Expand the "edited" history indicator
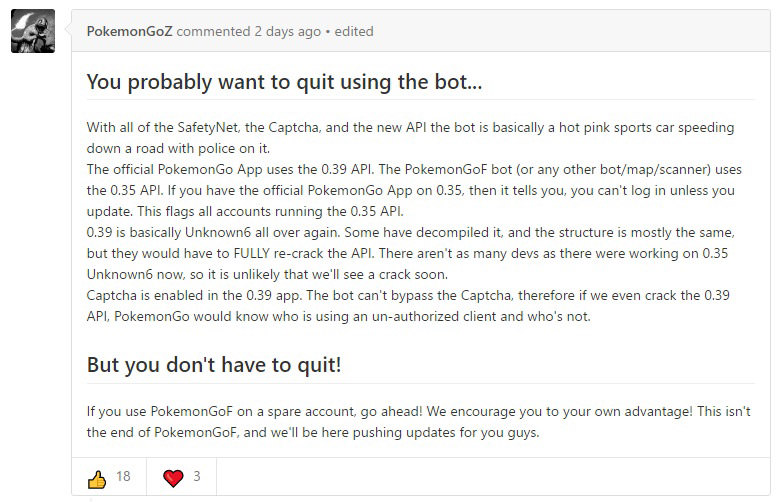The width and height of the screenshot is (777, 502). coord(354,31)
